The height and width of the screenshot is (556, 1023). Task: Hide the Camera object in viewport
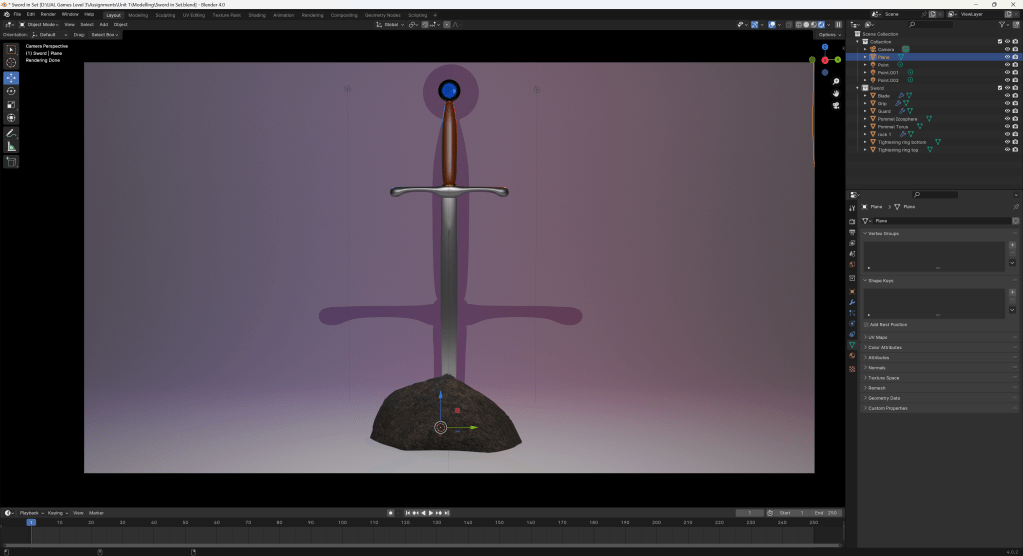click(1007, 49)
